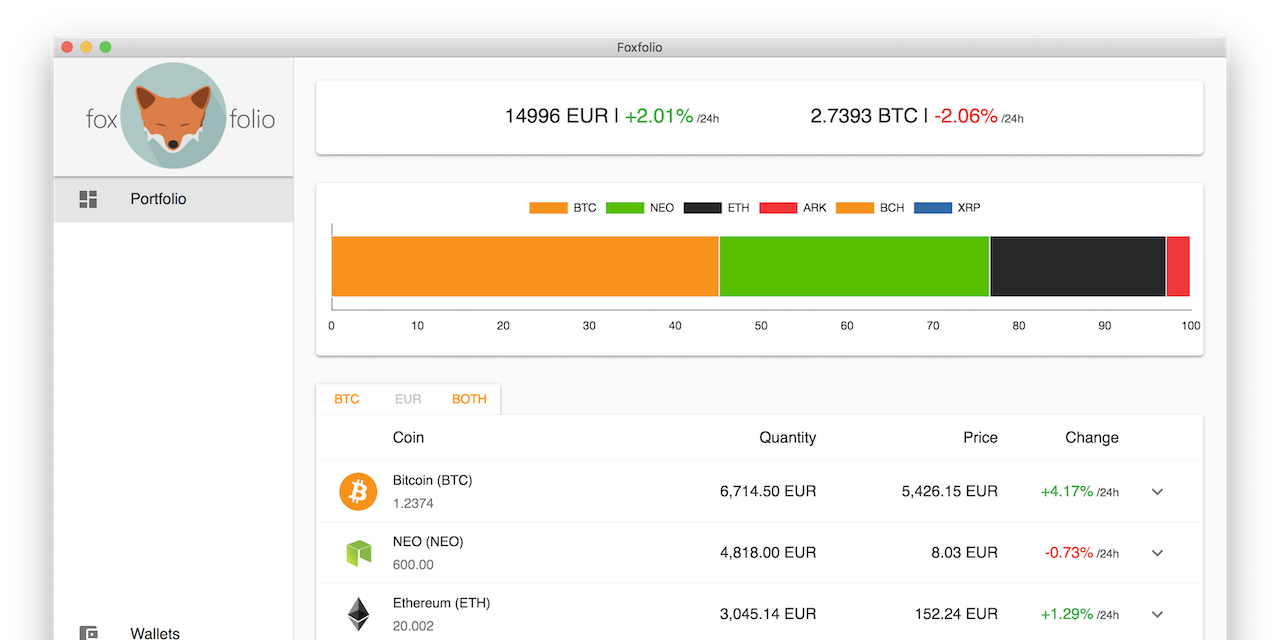
Task: Click the +1.29% Ethereum change
Action: [x=1067, y=614]
